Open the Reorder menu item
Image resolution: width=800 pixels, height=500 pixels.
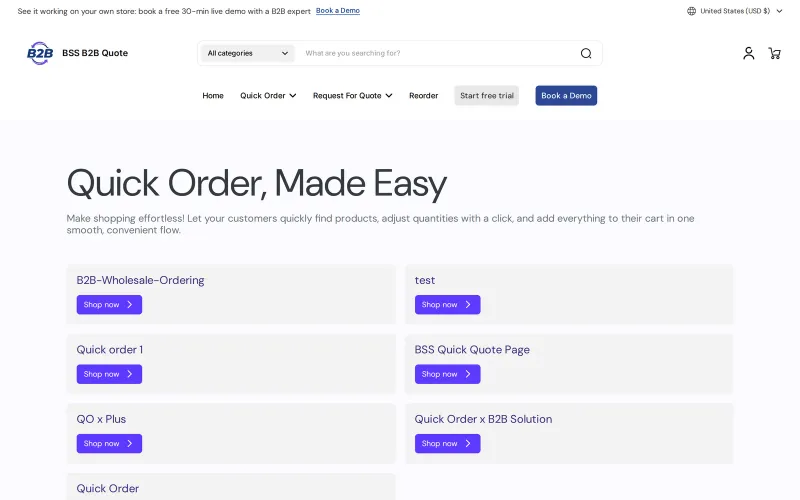423,95
